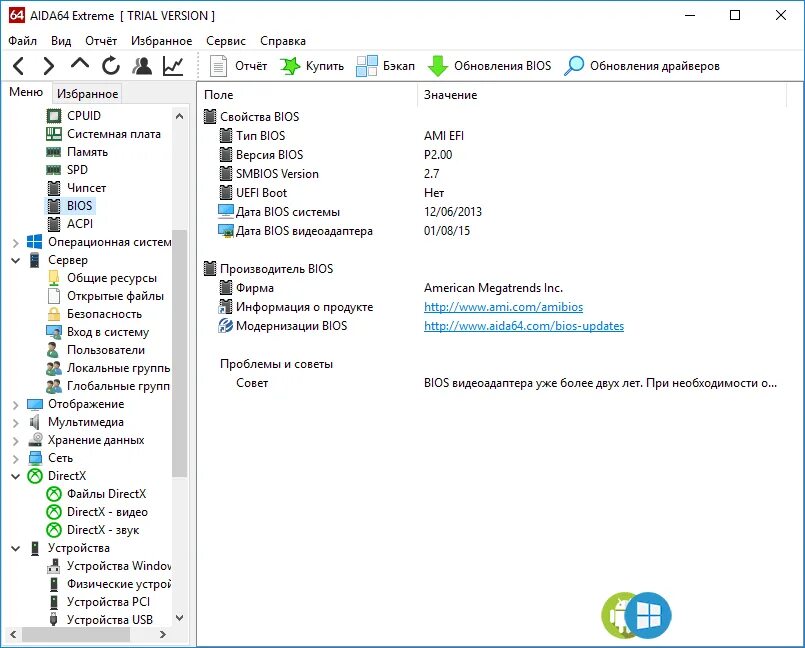
Task: Click the Отчёт report toolbar button
Action: tap(238, 66)
